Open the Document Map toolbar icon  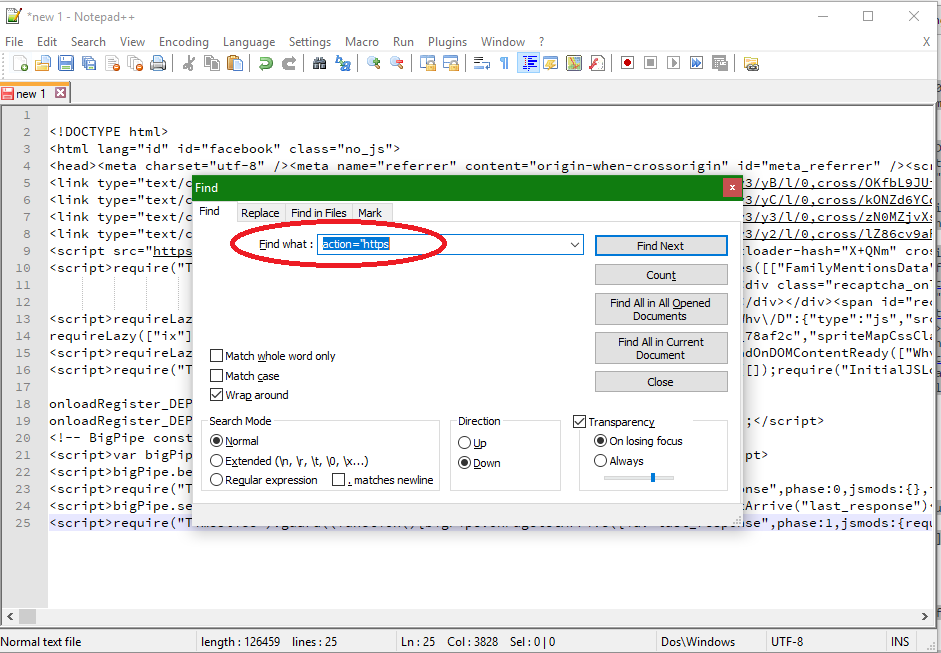tap(574, 63)
